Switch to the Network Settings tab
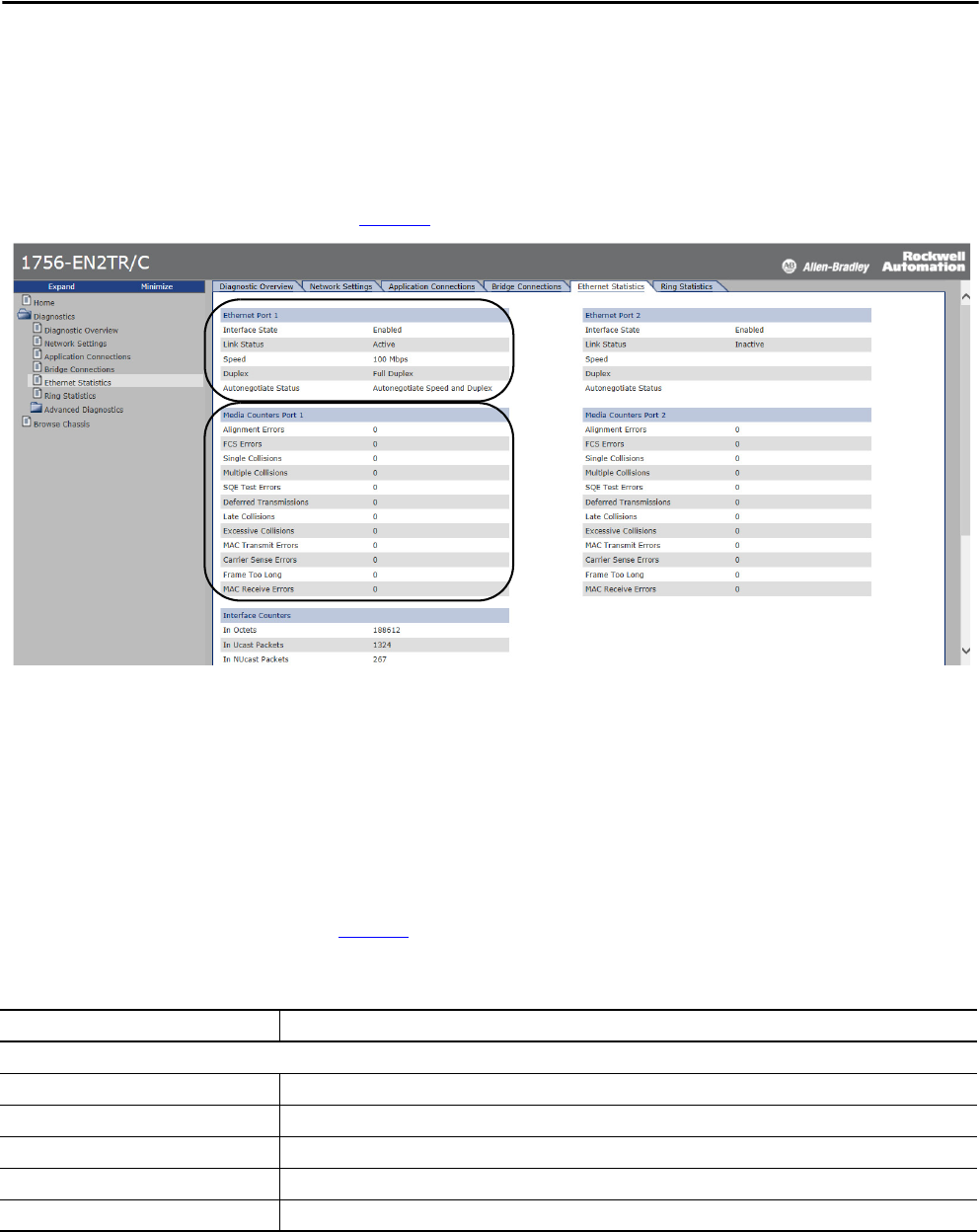979x1232 pixels. pyautogui.click(x=340, y=286)
